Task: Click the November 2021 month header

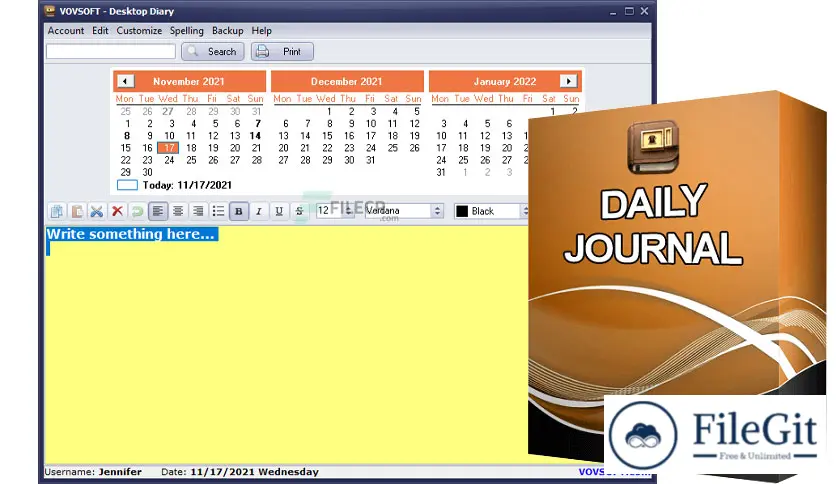Action: pyautogui.click(x=189, y=82)
